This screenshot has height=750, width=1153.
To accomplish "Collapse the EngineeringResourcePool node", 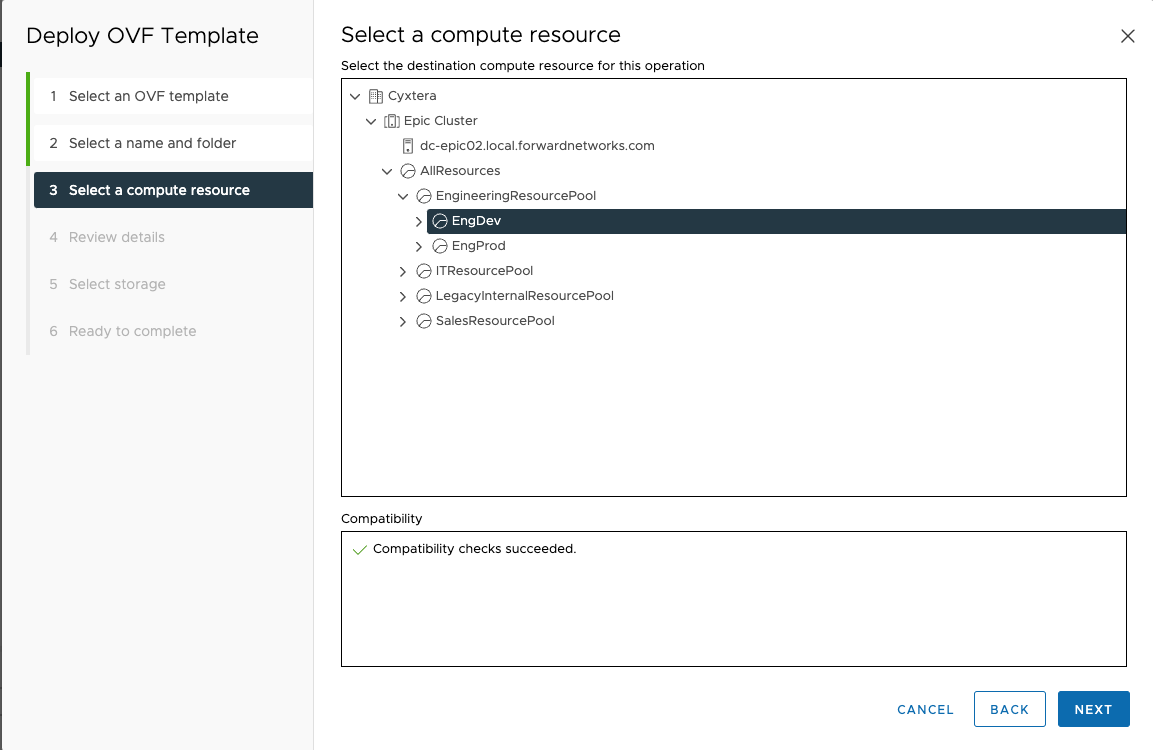I will [x=403, y=196].
